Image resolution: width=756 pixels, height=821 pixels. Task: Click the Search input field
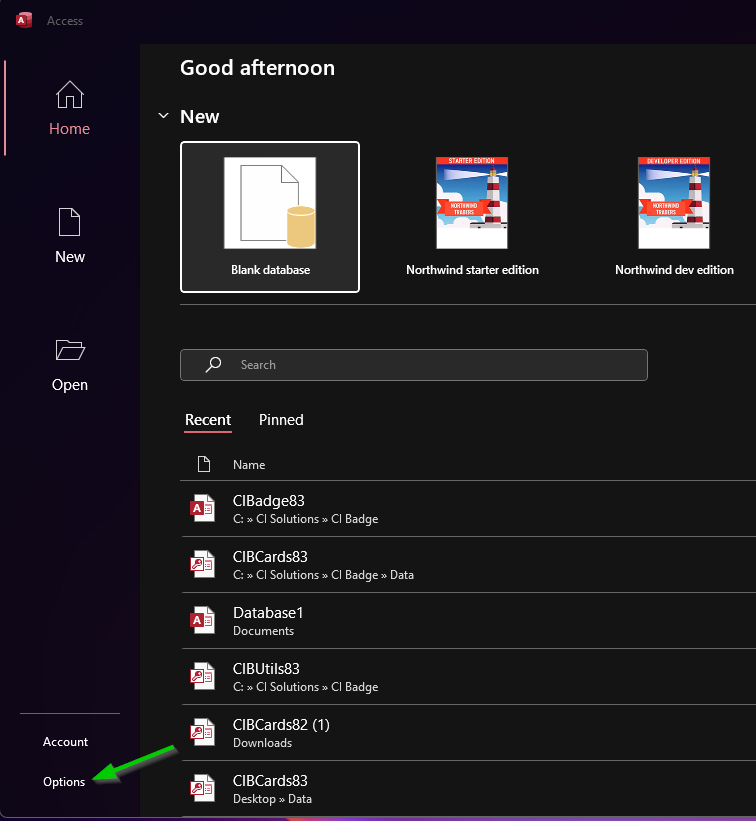[x=414, y=365]
